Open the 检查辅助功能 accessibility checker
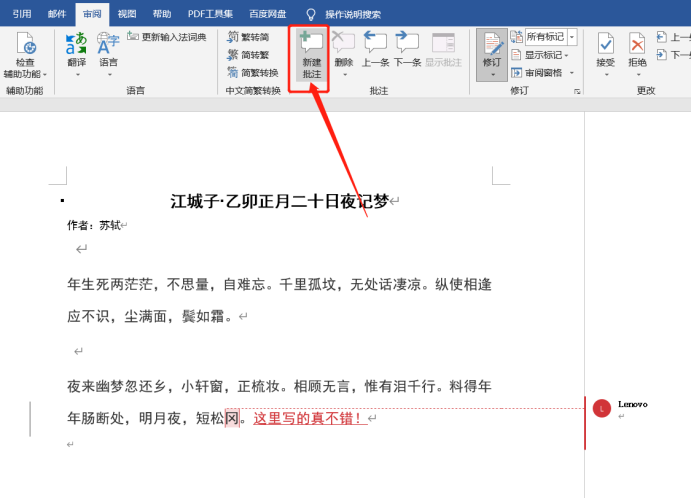This screenshot has height=498, width=691. tap(25, 55)
